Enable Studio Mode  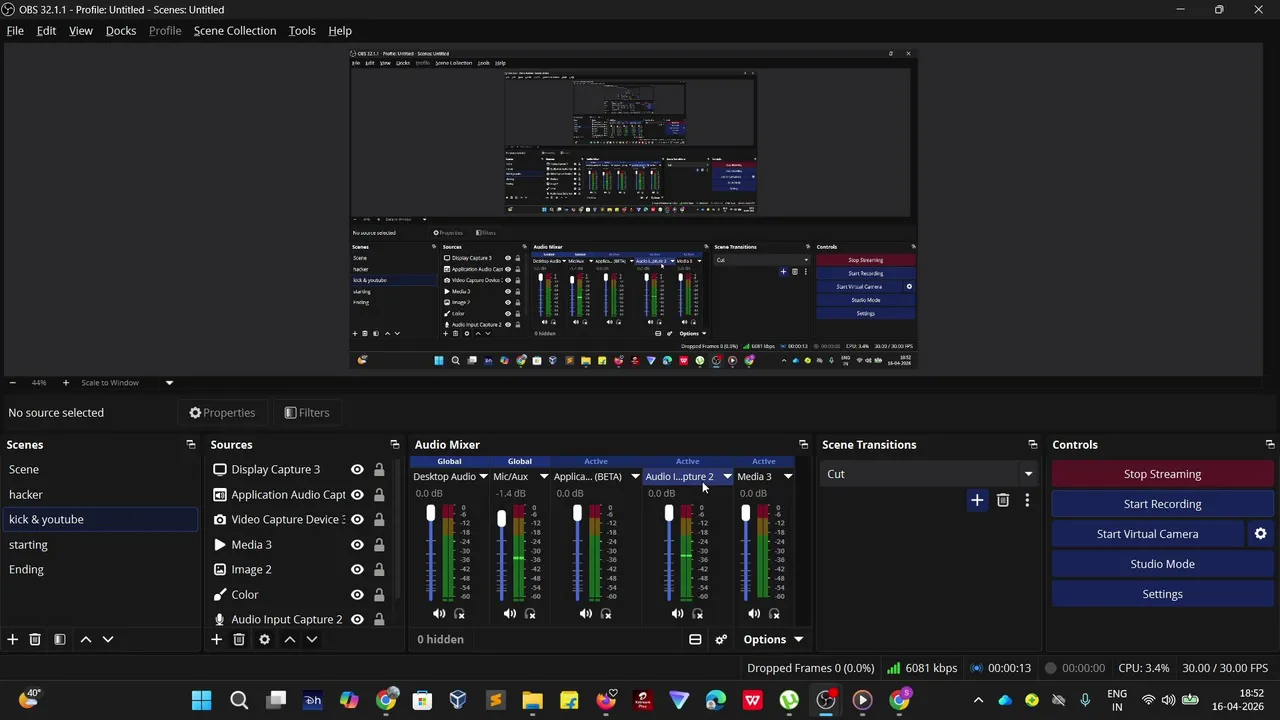click(x=1162, y=564)
